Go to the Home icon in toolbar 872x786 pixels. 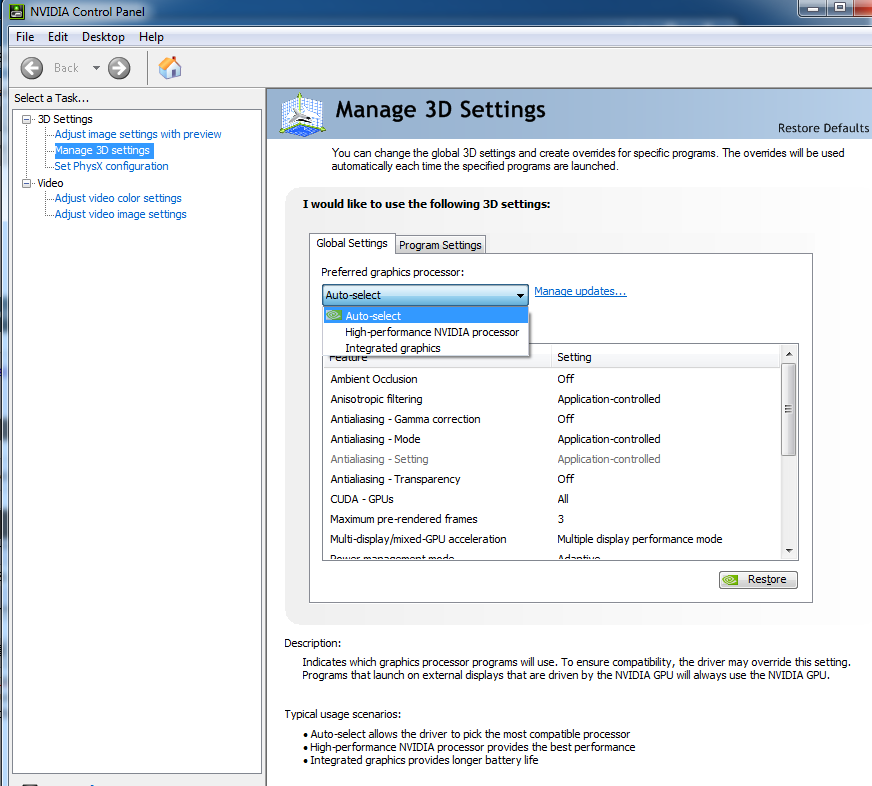170,68
